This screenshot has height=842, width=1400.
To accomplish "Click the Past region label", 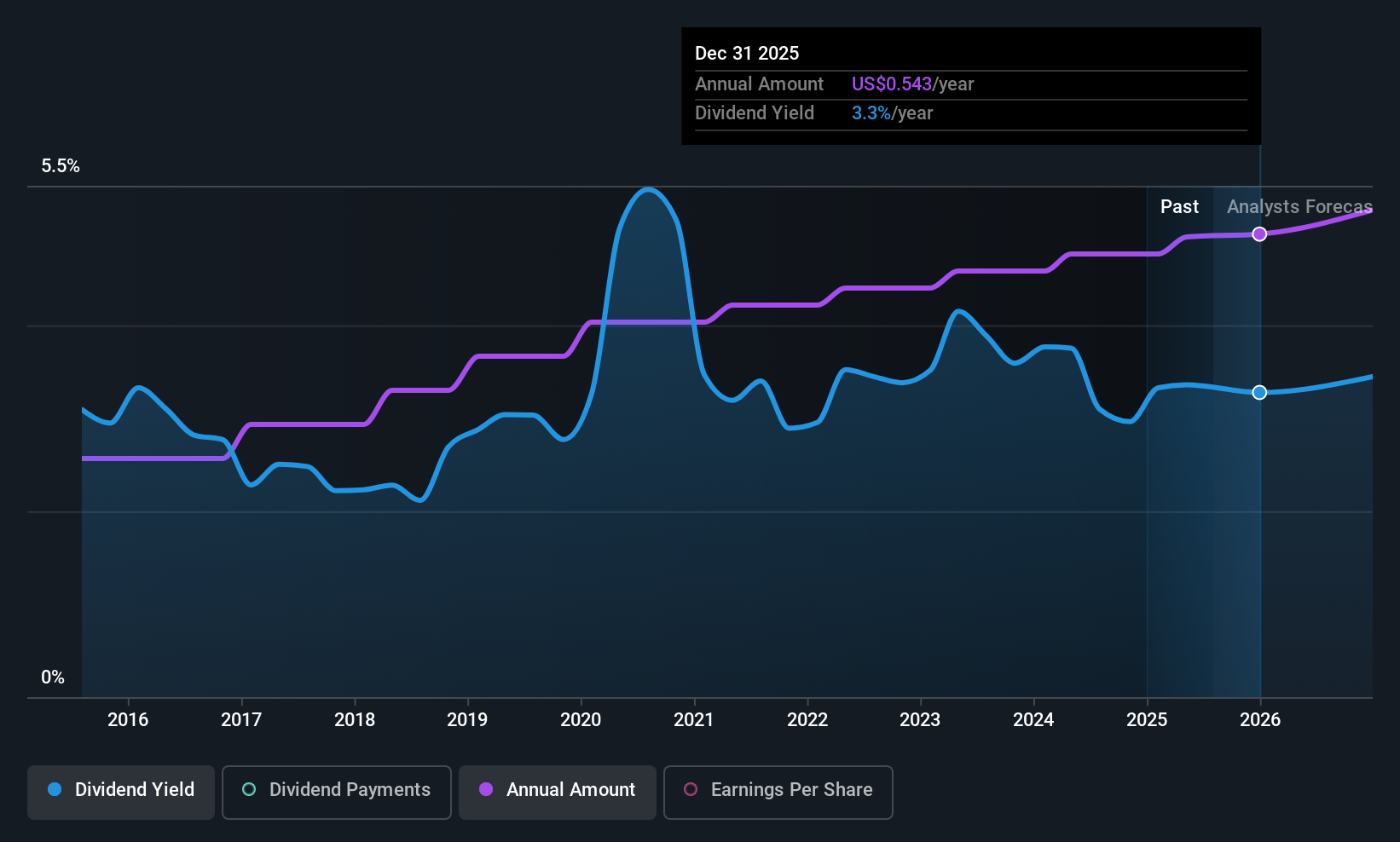I will 1179,207.
